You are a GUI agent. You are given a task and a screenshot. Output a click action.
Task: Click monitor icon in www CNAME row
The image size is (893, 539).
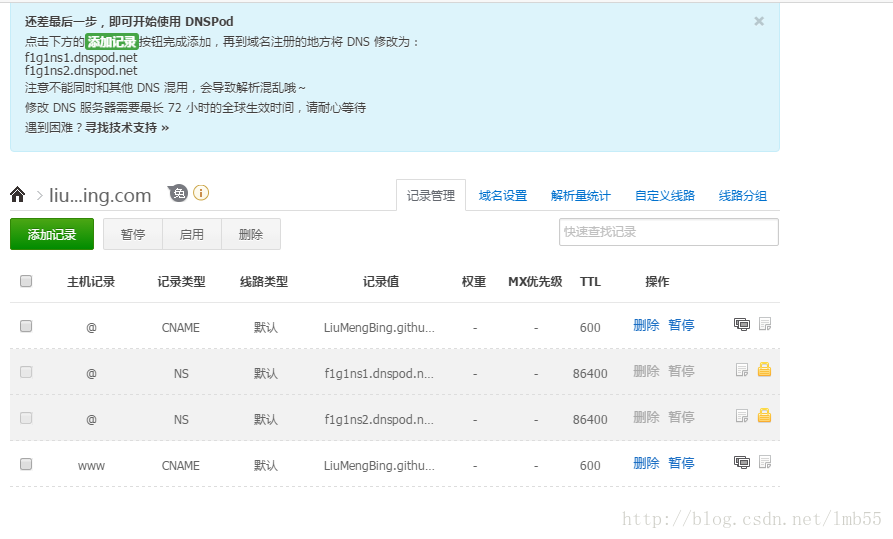[x=742, y=462]
